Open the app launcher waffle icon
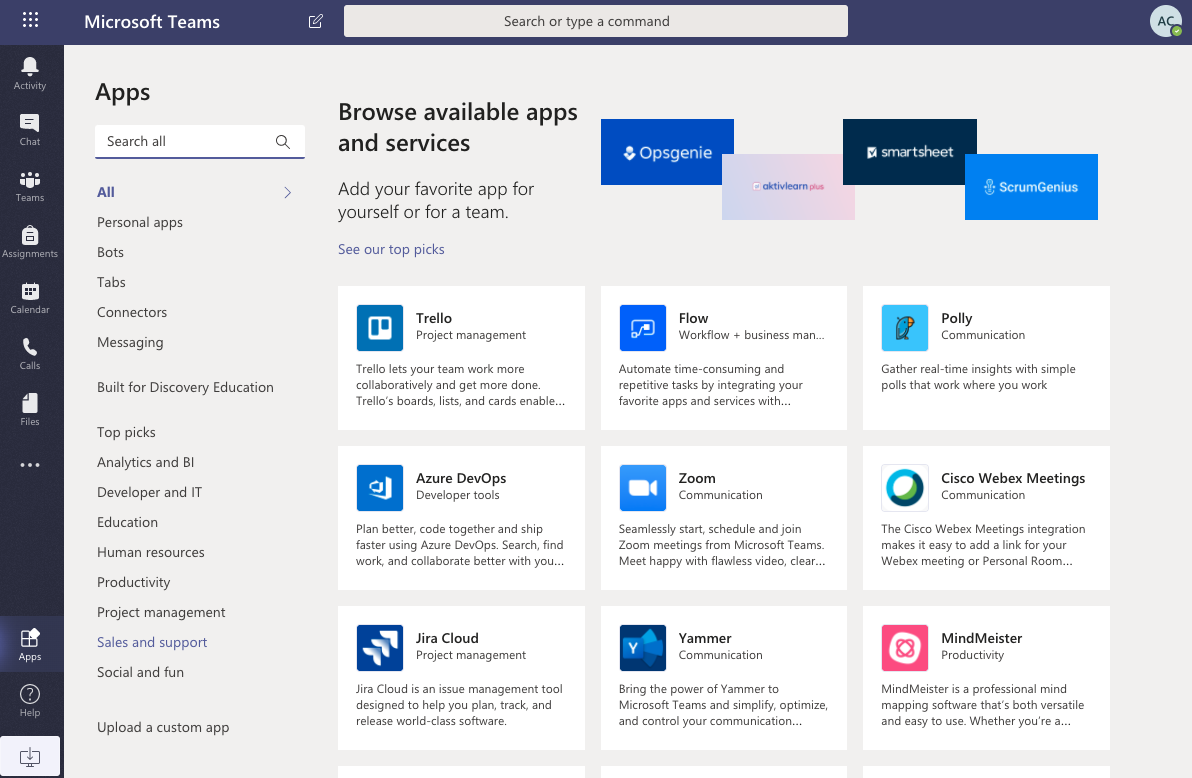The height and width of the screenshot is (778, 1192). point(30,20)
